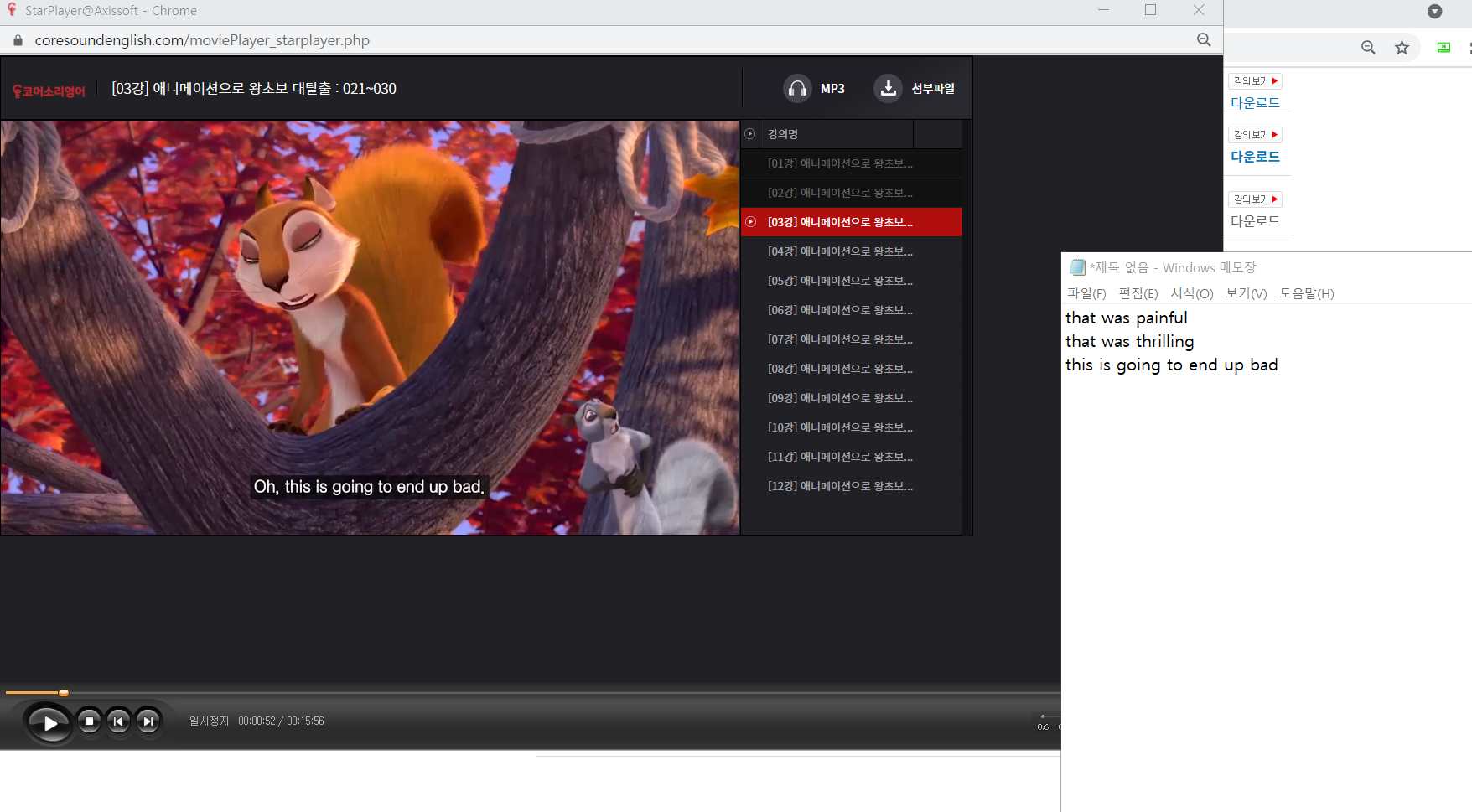Select lecture [07강] in the playlist

click(852, 339)
